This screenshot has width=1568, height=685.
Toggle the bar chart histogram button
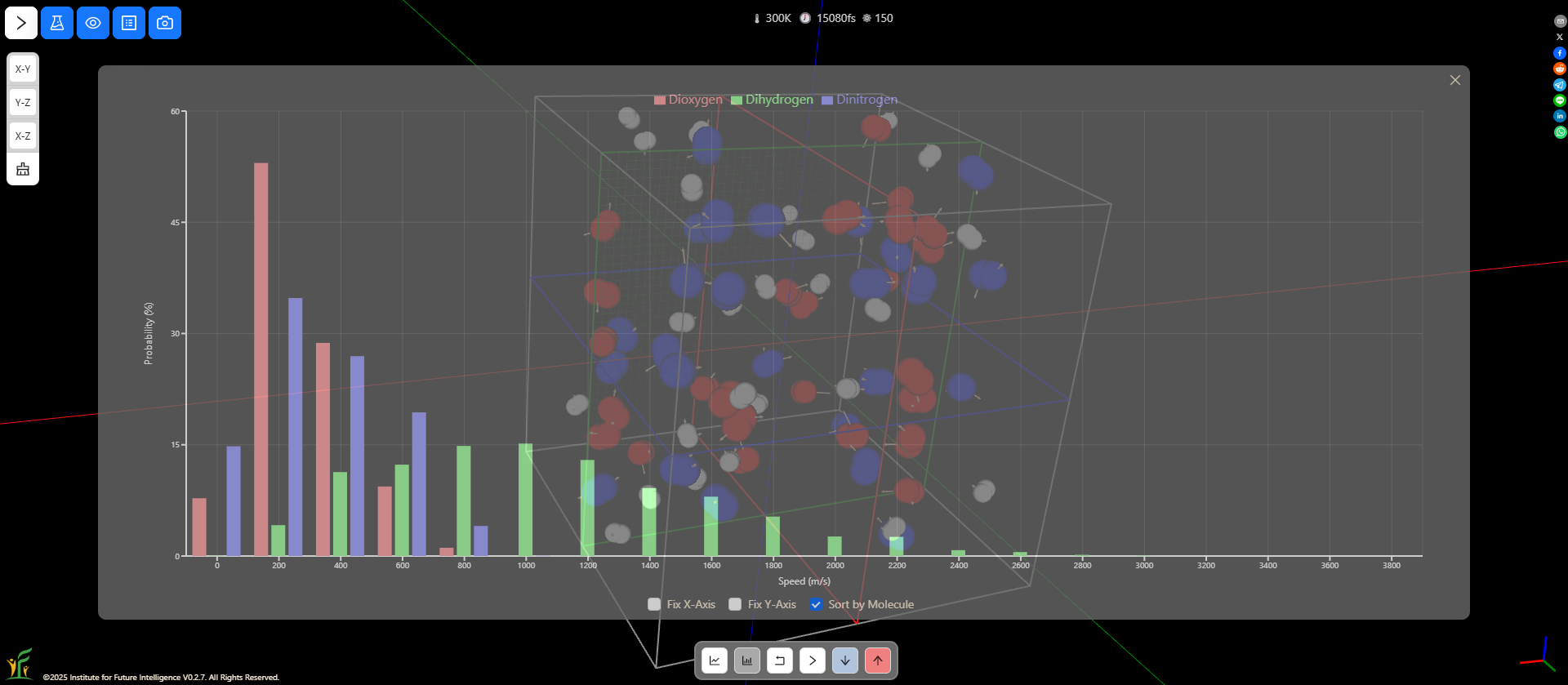747,661
